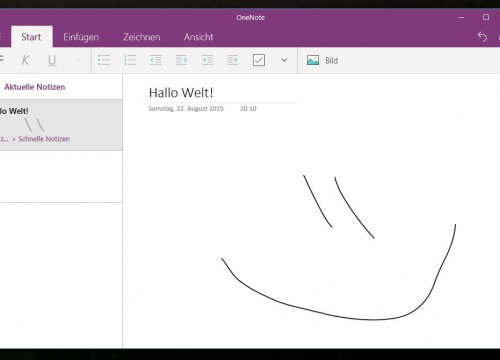Viewport: 500px width, 360px height.
Task: Toggle the to-do checkbox tag
Action: point(259,60)
